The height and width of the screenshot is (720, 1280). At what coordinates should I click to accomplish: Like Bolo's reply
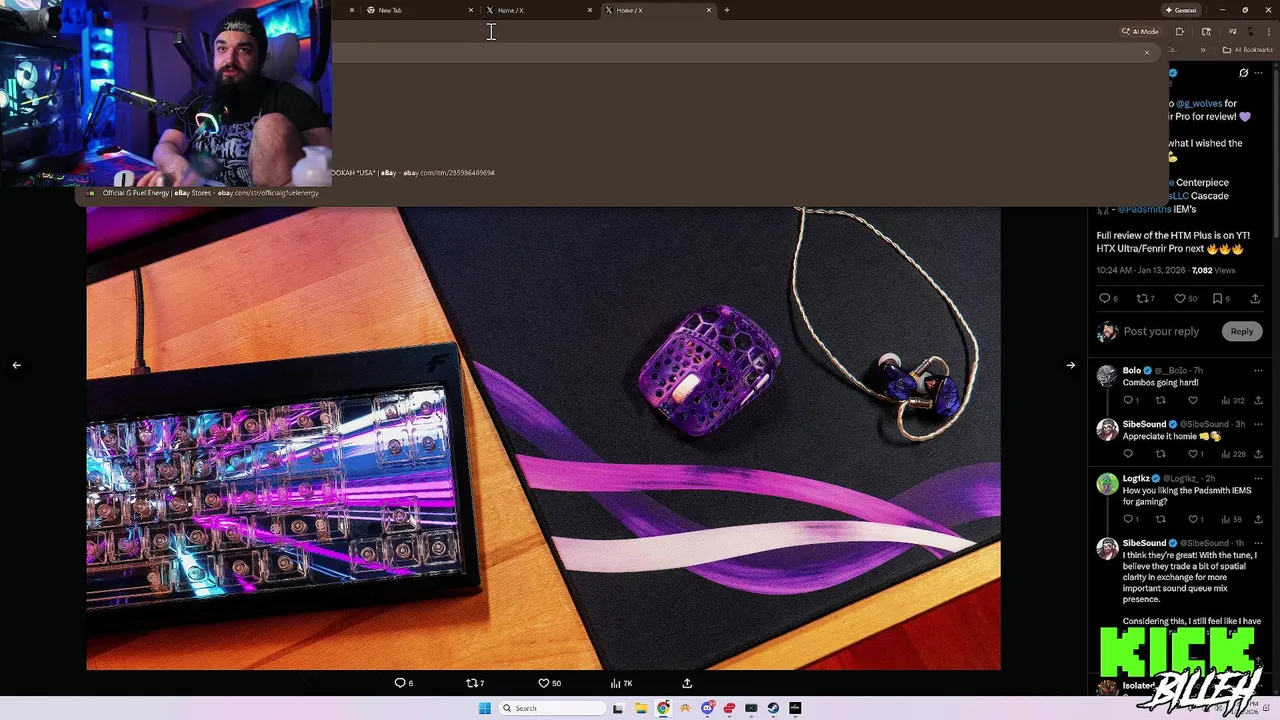point(1193,400)
